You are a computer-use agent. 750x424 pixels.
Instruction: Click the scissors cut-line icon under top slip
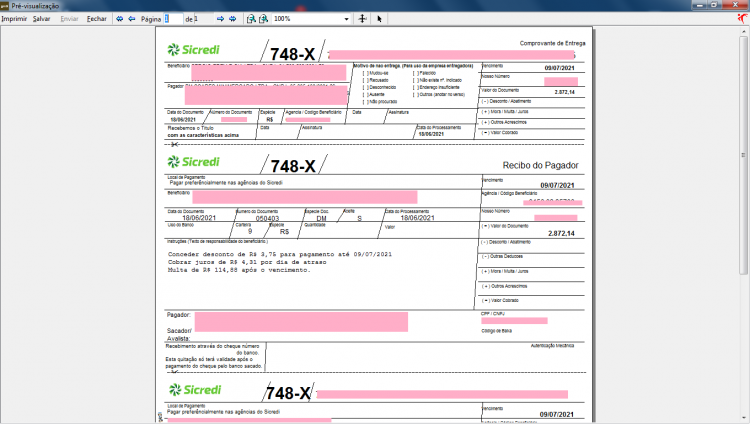[x=174, y=144]
